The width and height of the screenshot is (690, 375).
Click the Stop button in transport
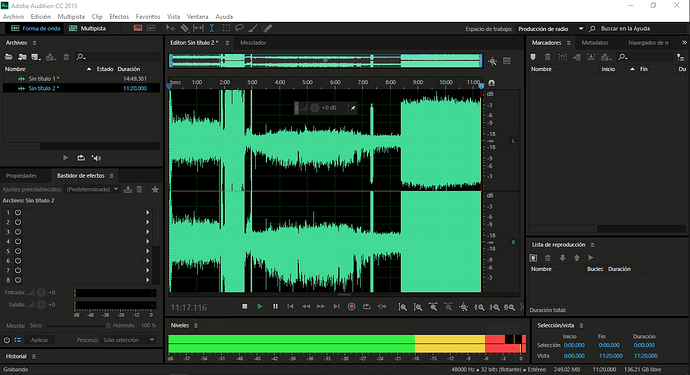(245, 306)
